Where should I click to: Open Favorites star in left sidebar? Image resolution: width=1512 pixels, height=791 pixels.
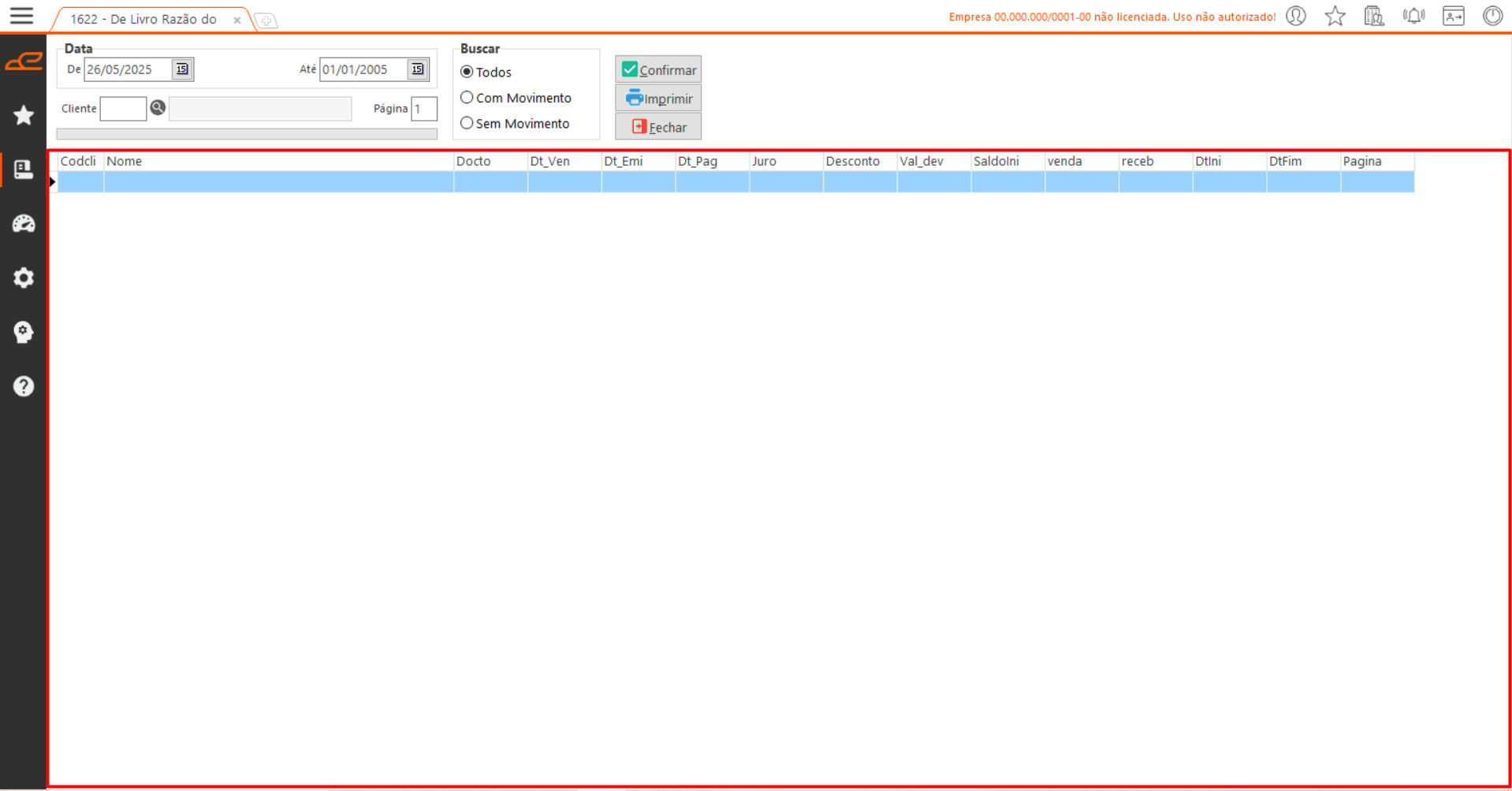(x=24, y=116)
